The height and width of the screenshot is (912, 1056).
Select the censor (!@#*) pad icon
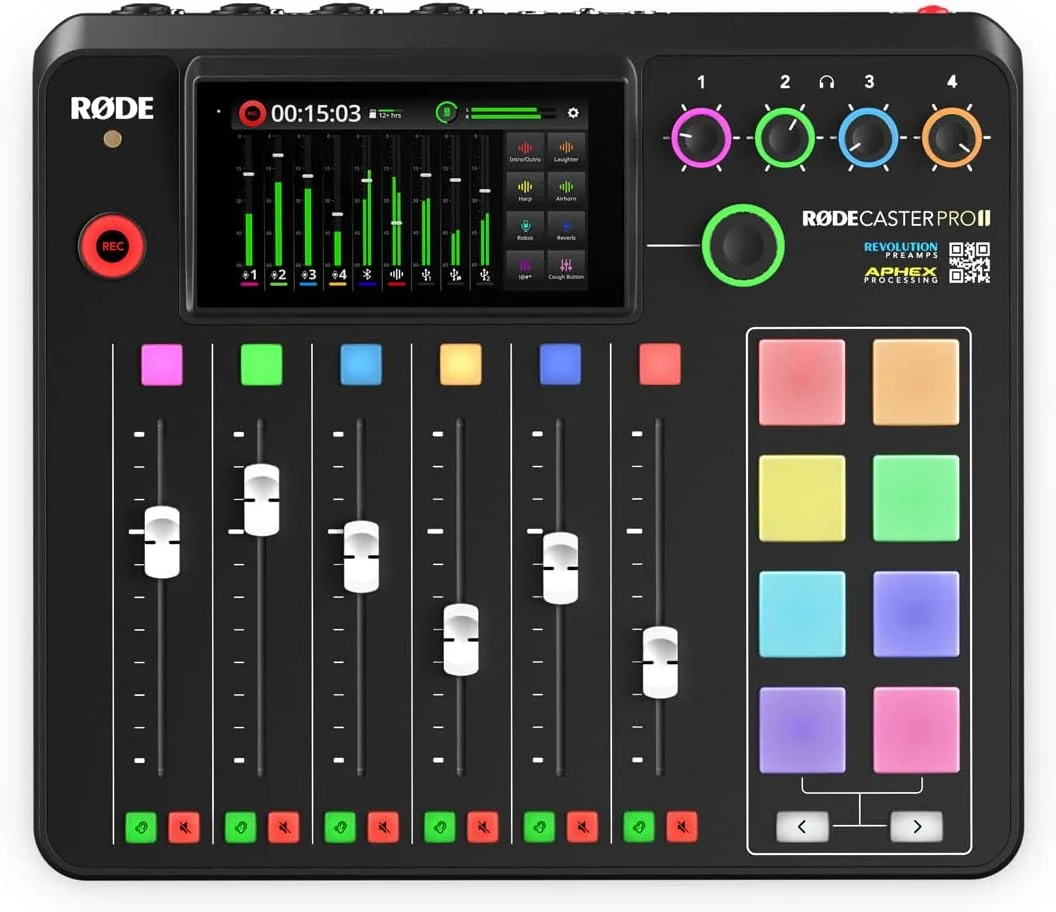525,265
